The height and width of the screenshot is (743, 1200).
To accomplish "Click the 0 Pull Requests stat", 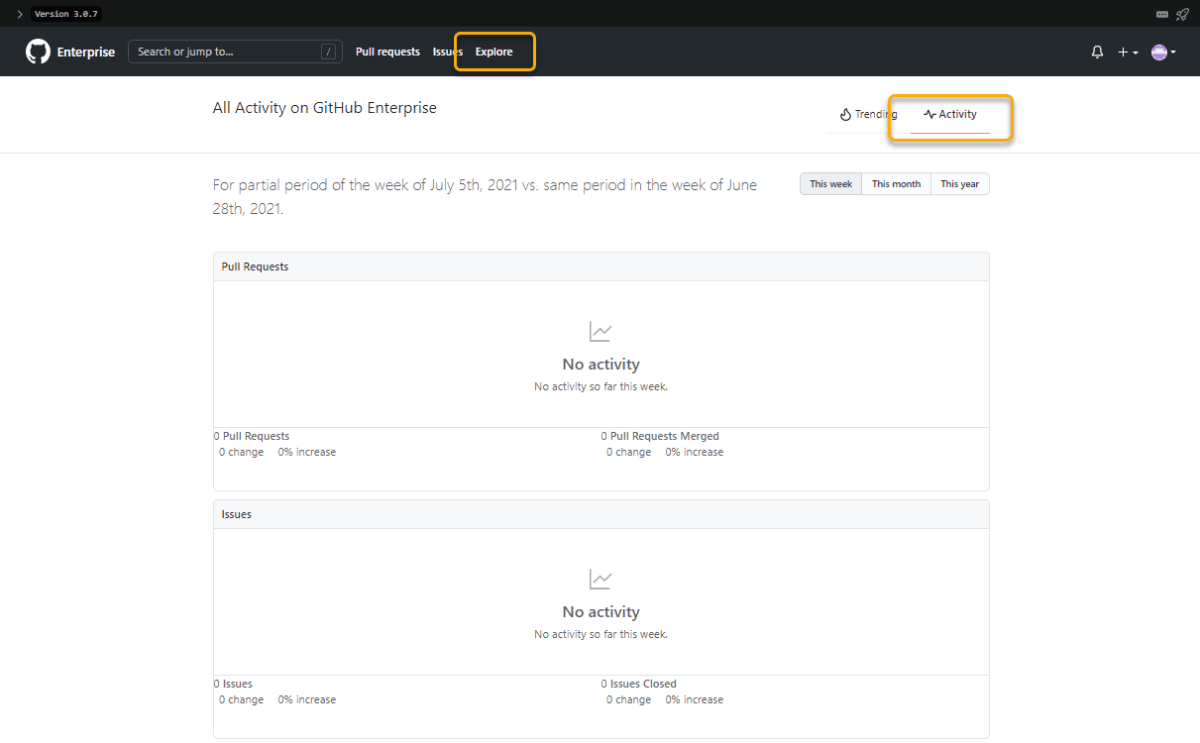I will (252, 436).
